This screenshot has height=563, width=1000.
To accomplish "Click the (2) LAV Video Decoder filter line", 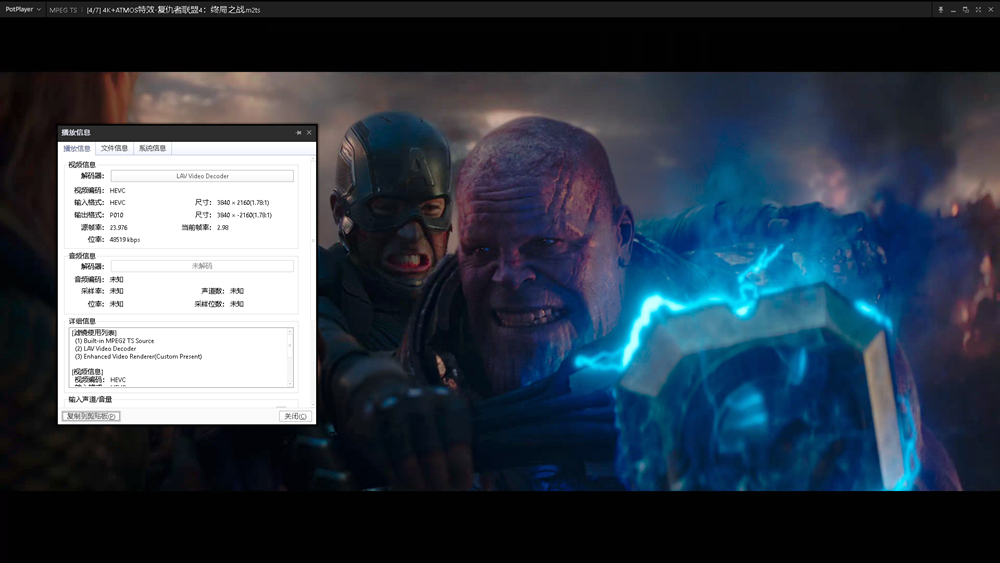I will (105, 349).
